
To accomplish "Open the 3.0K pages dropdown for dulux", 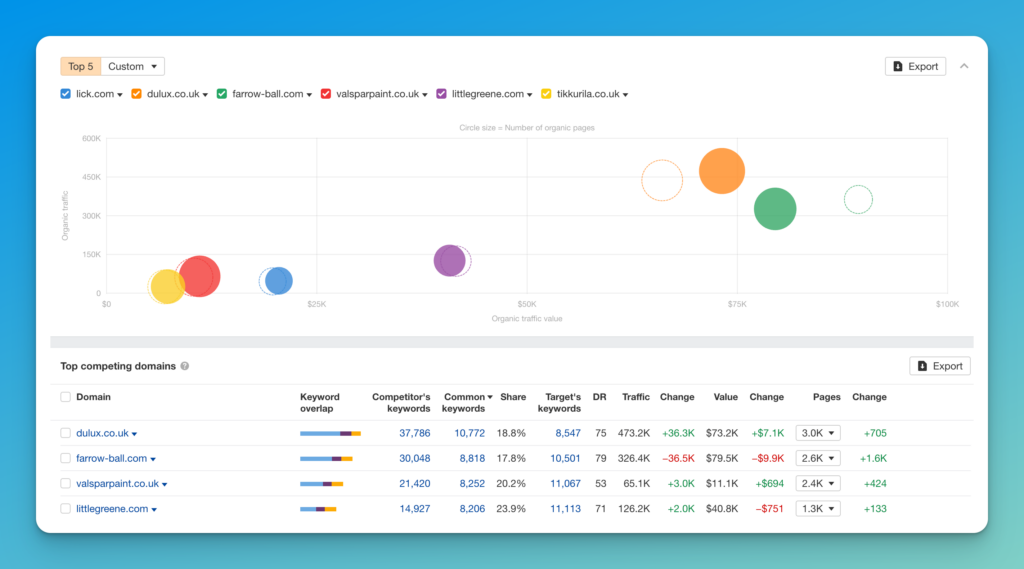I will pyautogui.click(x=818, y=433).
